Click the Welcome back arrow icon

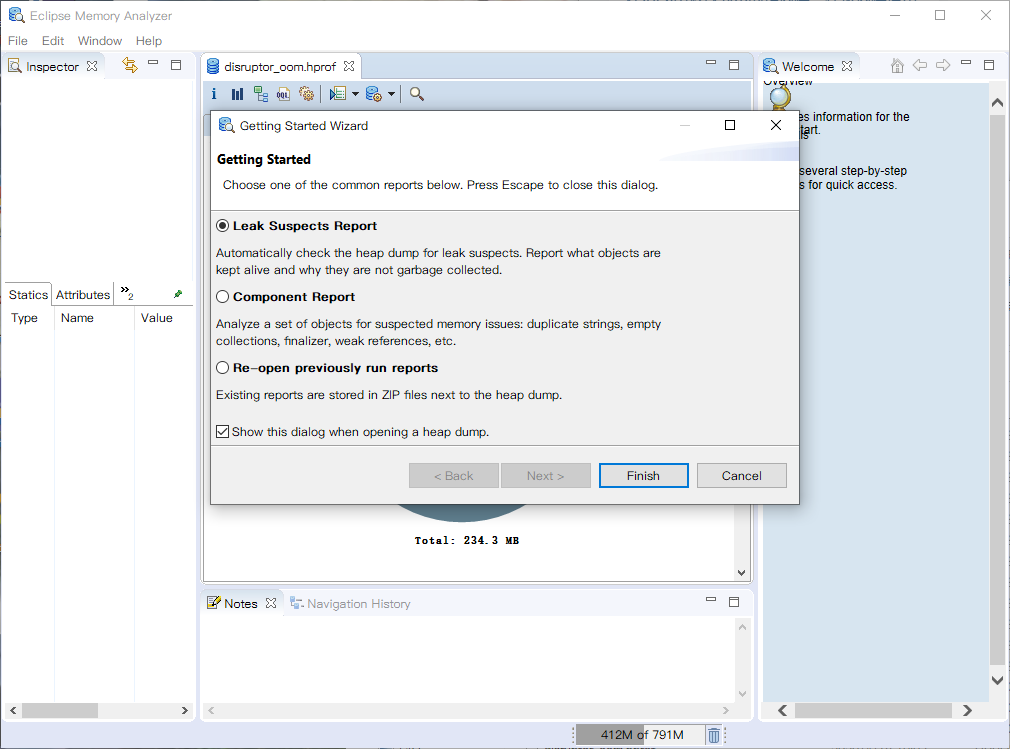point(920,65)
